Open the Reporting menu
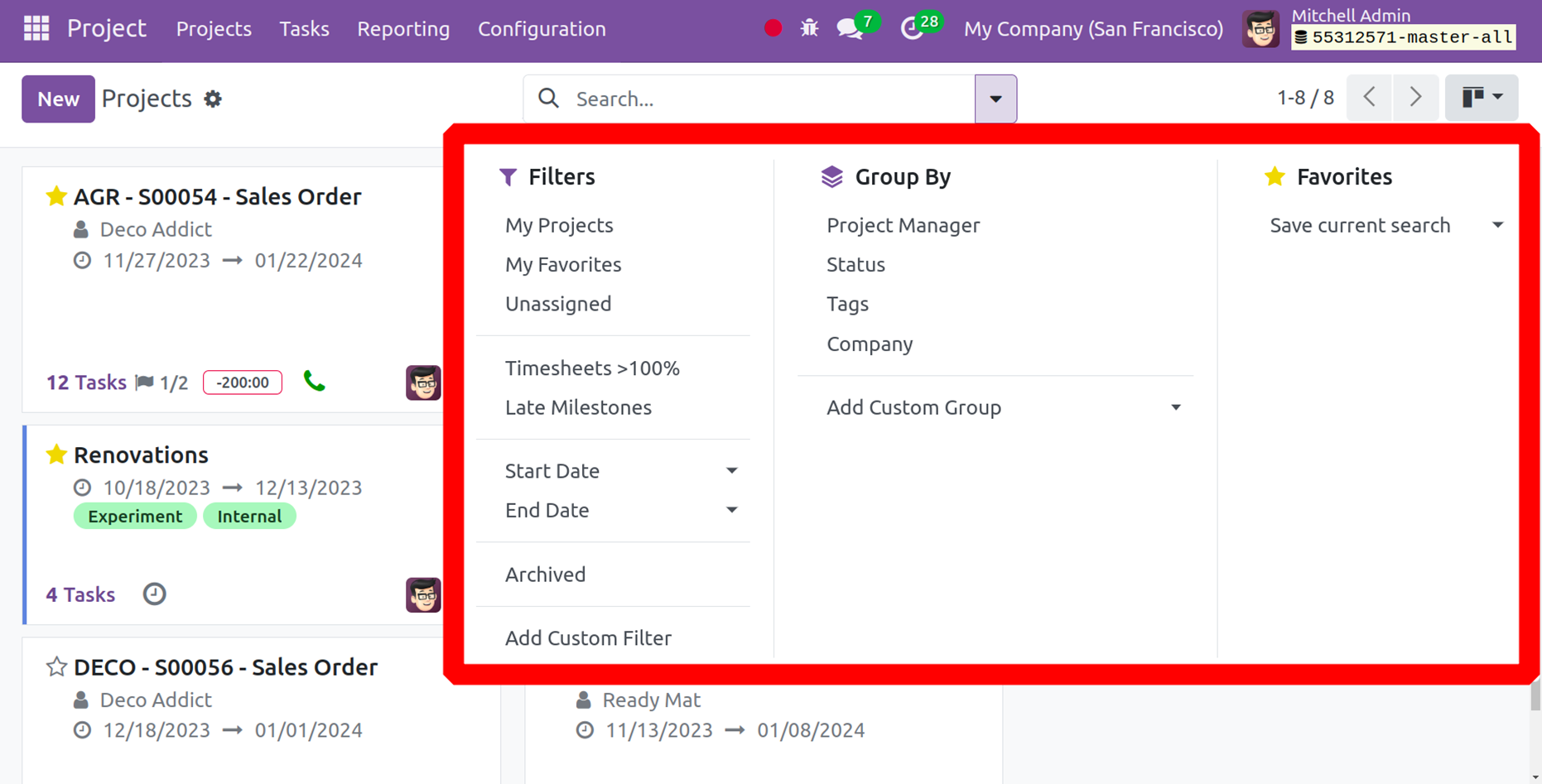 (403, 28)
